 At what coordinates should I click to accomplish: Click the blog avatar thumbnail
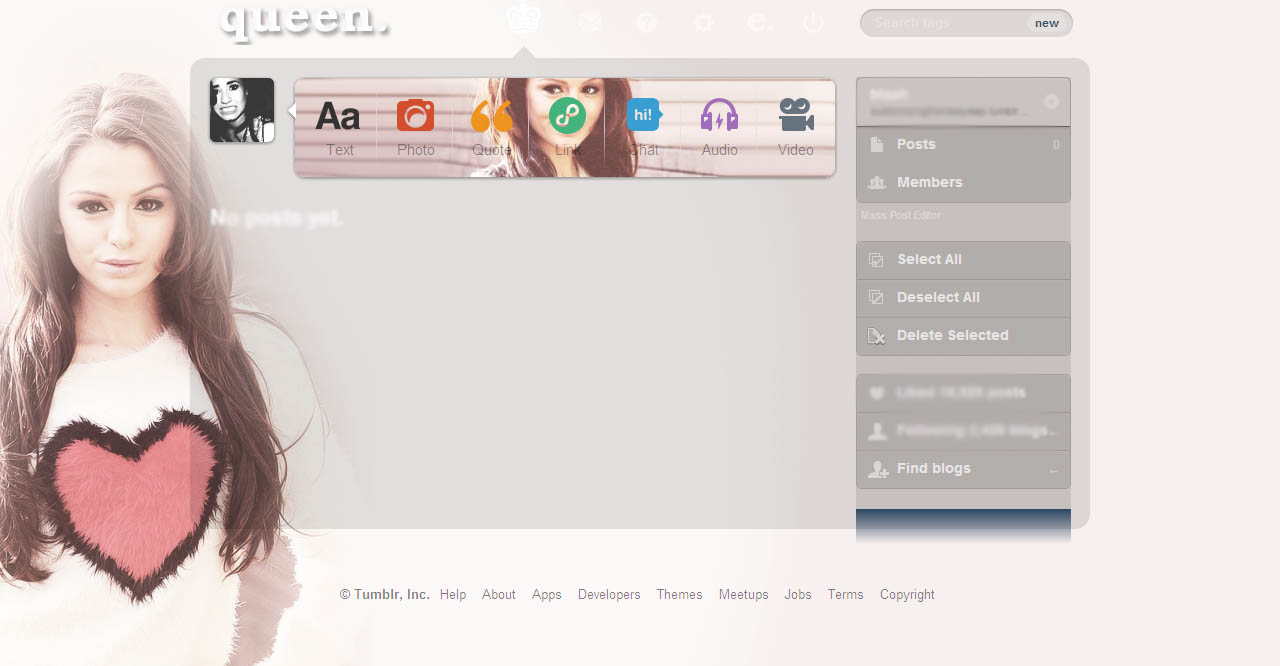click(242, 110)
